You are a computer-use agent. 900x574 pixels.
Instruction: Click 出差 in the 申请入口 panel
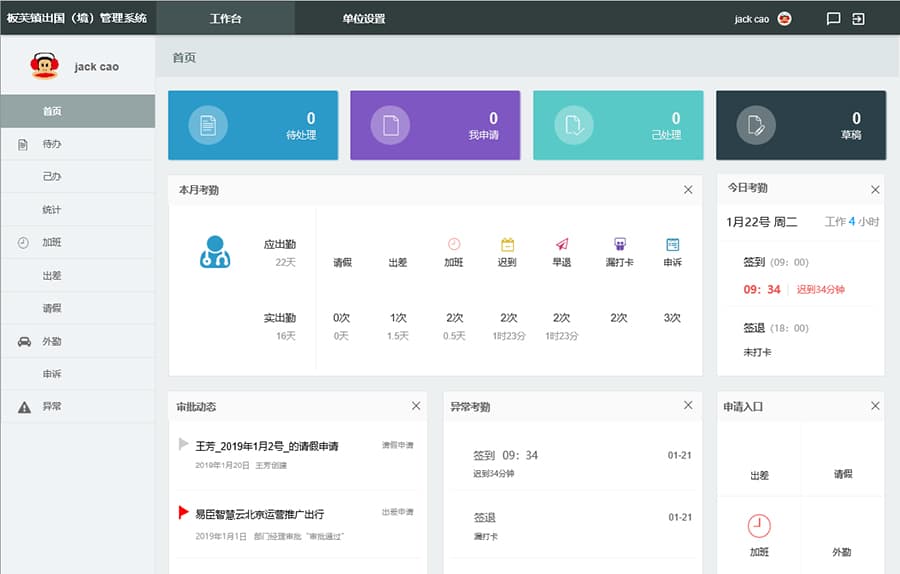click(x=759, y=475)
